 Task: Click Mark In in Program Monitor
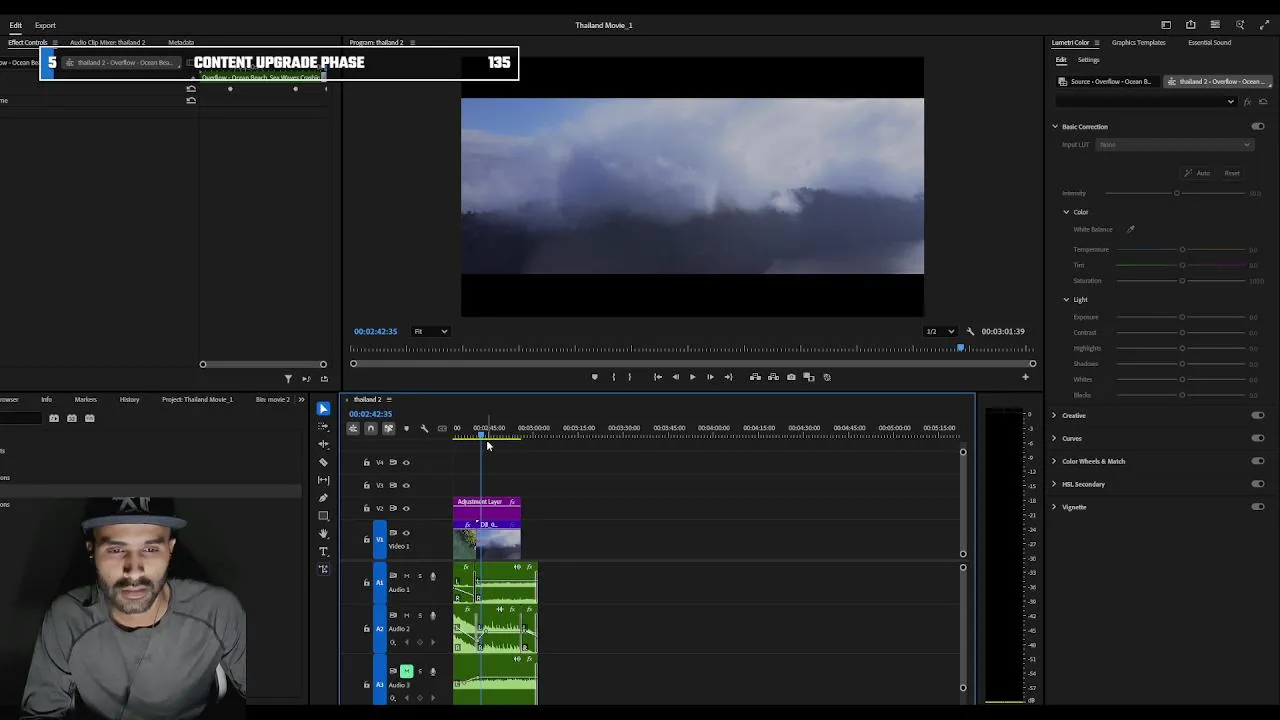(x=613, y=377)
